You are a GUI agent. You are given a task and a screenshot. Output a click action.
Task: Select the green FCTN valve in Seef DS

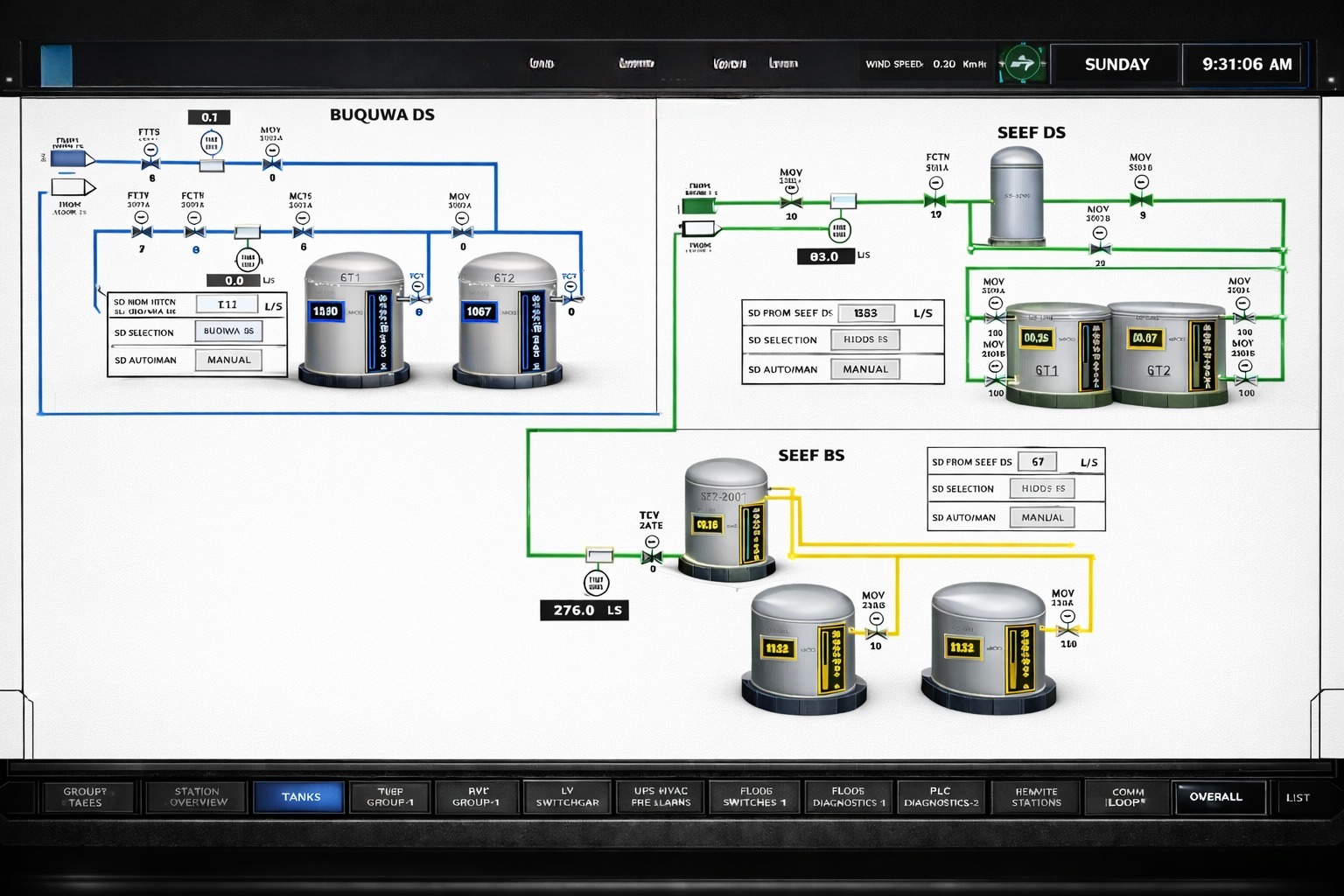[935, 200]
